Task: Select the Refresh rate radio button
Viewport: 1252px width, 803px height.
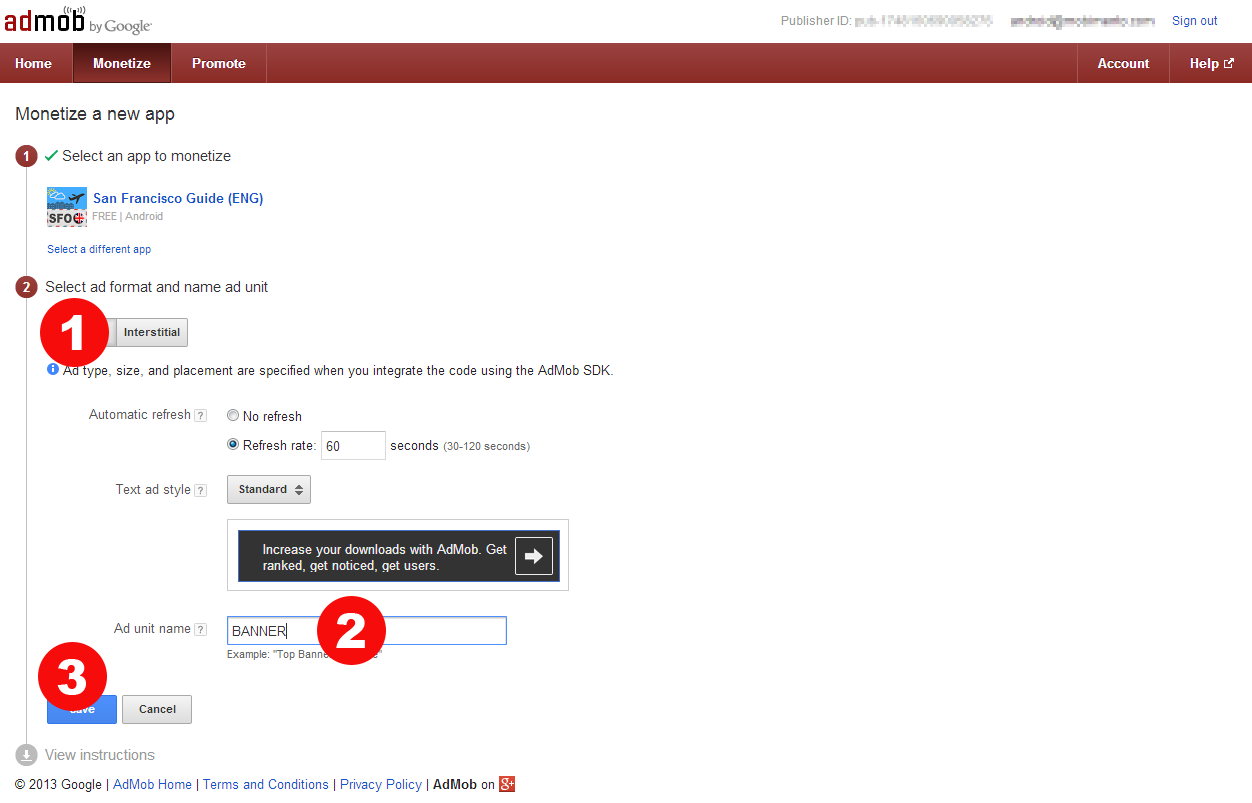Action: (233, 445)
